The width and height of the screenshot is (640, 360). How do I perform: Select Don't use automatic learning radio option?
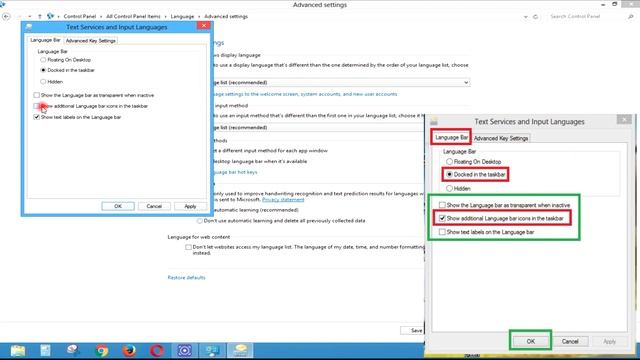point(200,221)
